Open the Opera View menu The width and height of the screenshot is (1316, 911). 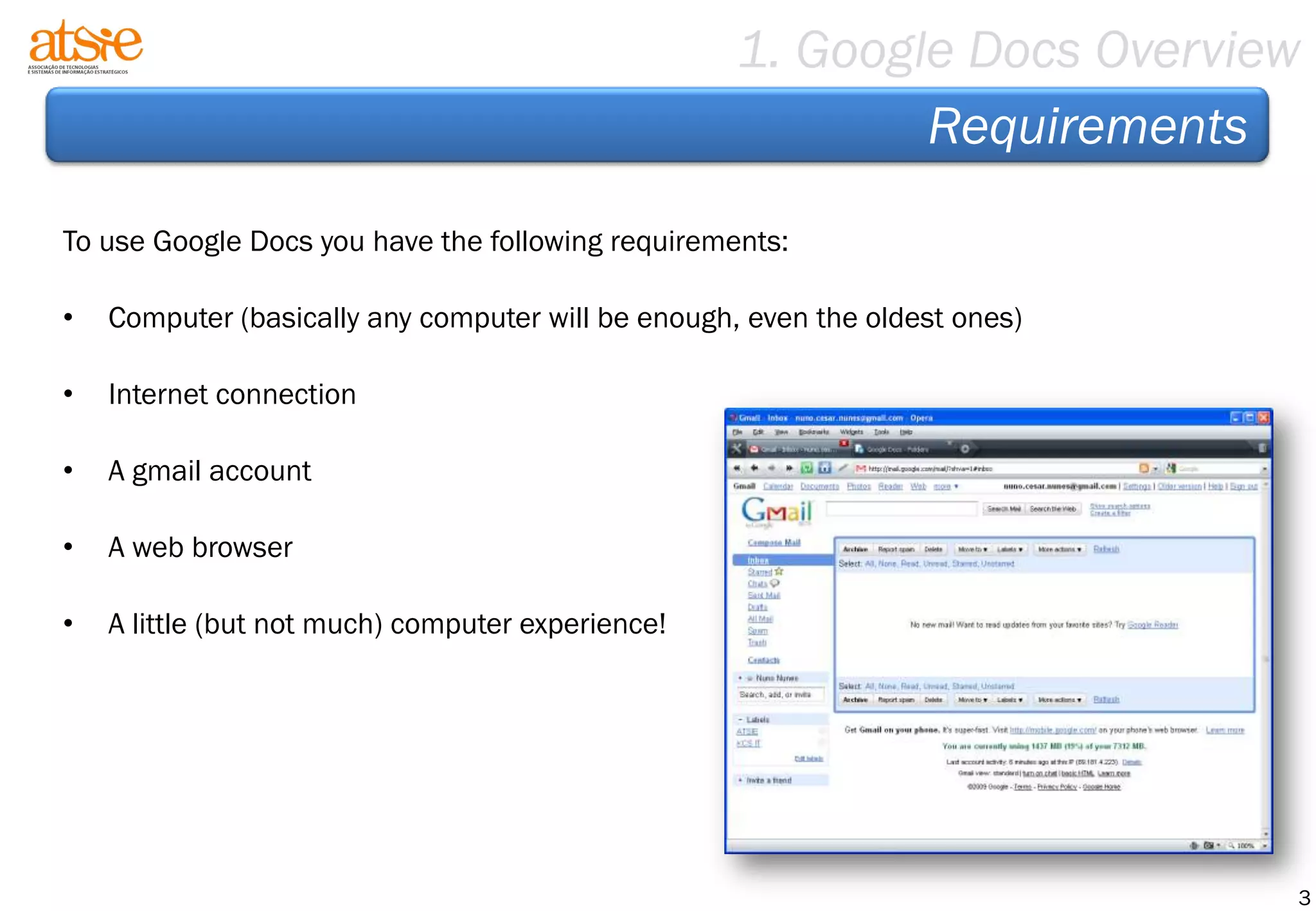tap(781, 432)
